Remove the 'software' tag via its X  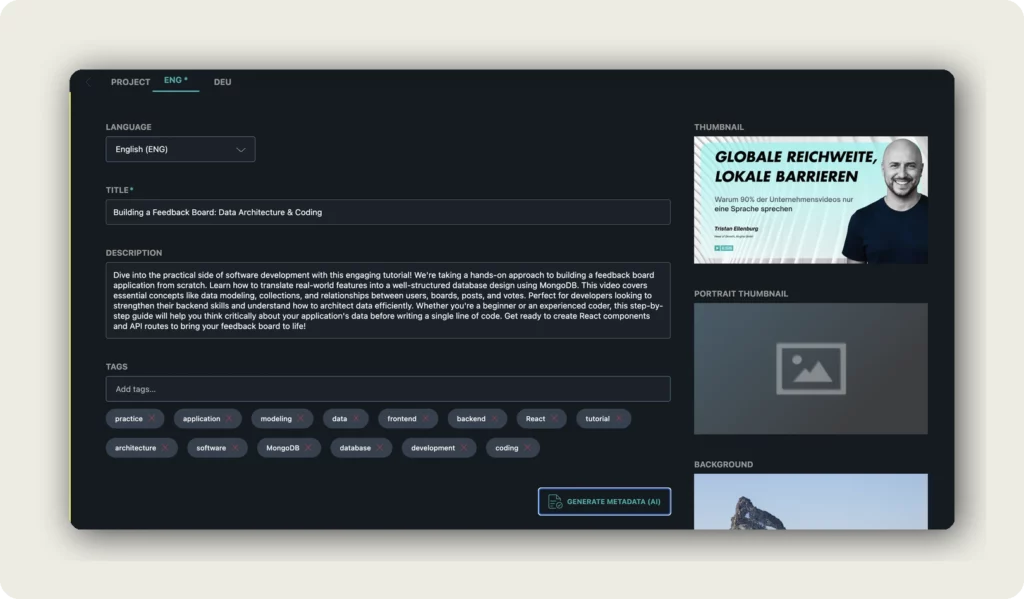point(235,448)
